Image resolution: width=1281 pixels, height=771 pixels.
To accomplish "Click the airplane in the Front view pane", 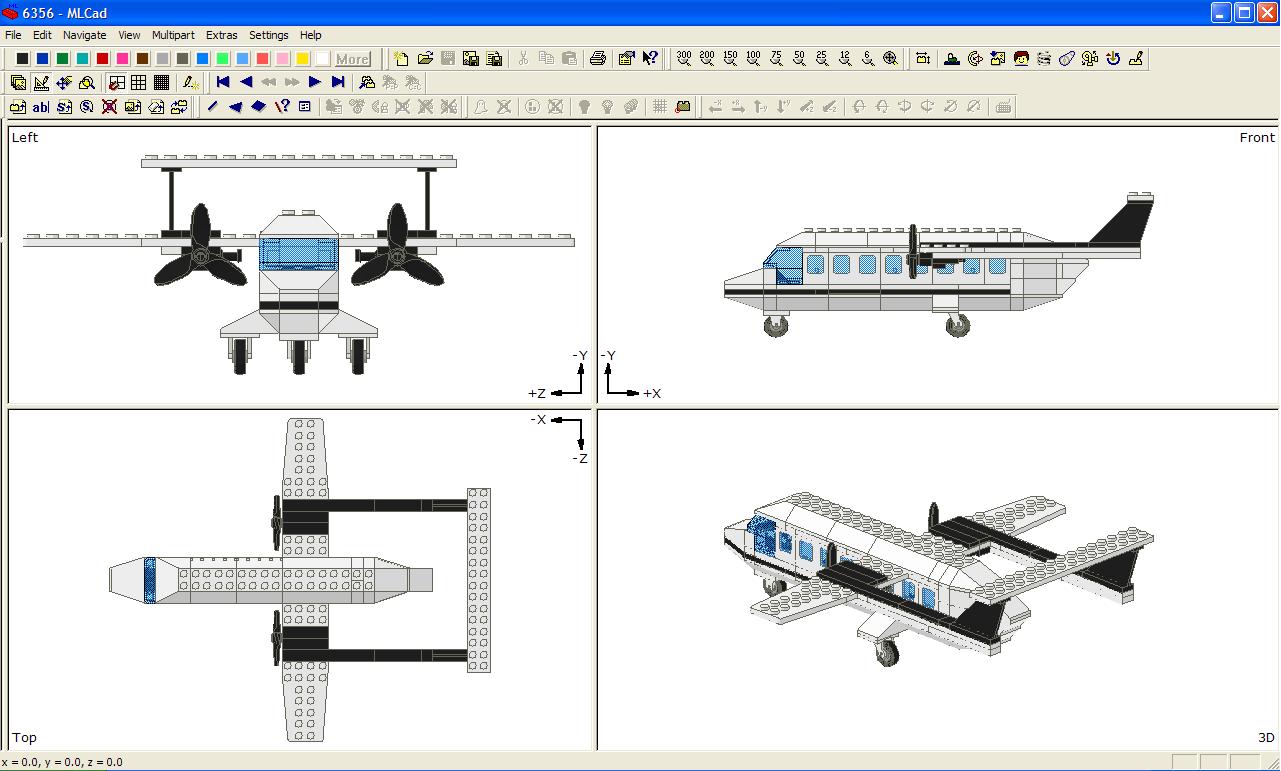I will click(938, 265).
